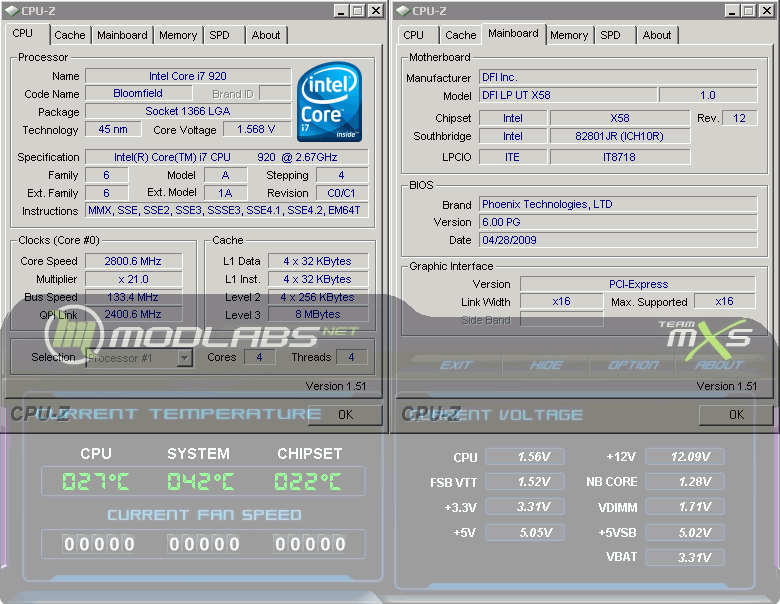Open Mainboard tab in left CPU-Z window
Image resolution: width=780 pixels, height=604 pixels.
[x=122, y=35]
